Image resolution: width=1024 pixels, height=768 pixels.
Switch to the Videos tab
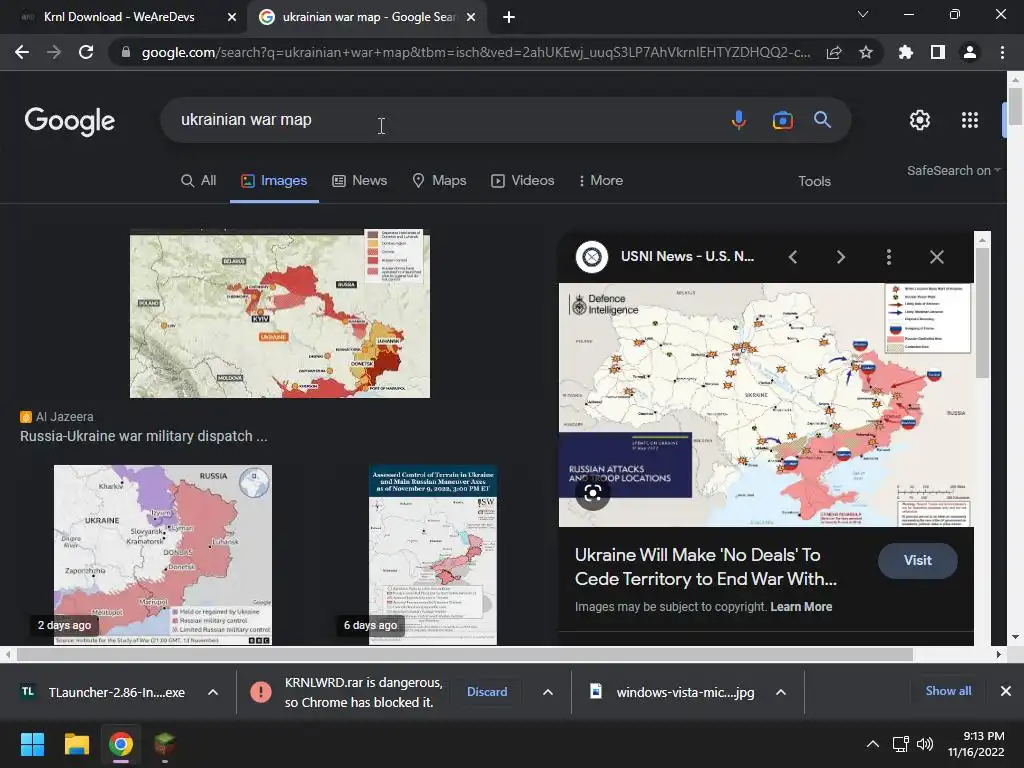click(x=523, y=180)
